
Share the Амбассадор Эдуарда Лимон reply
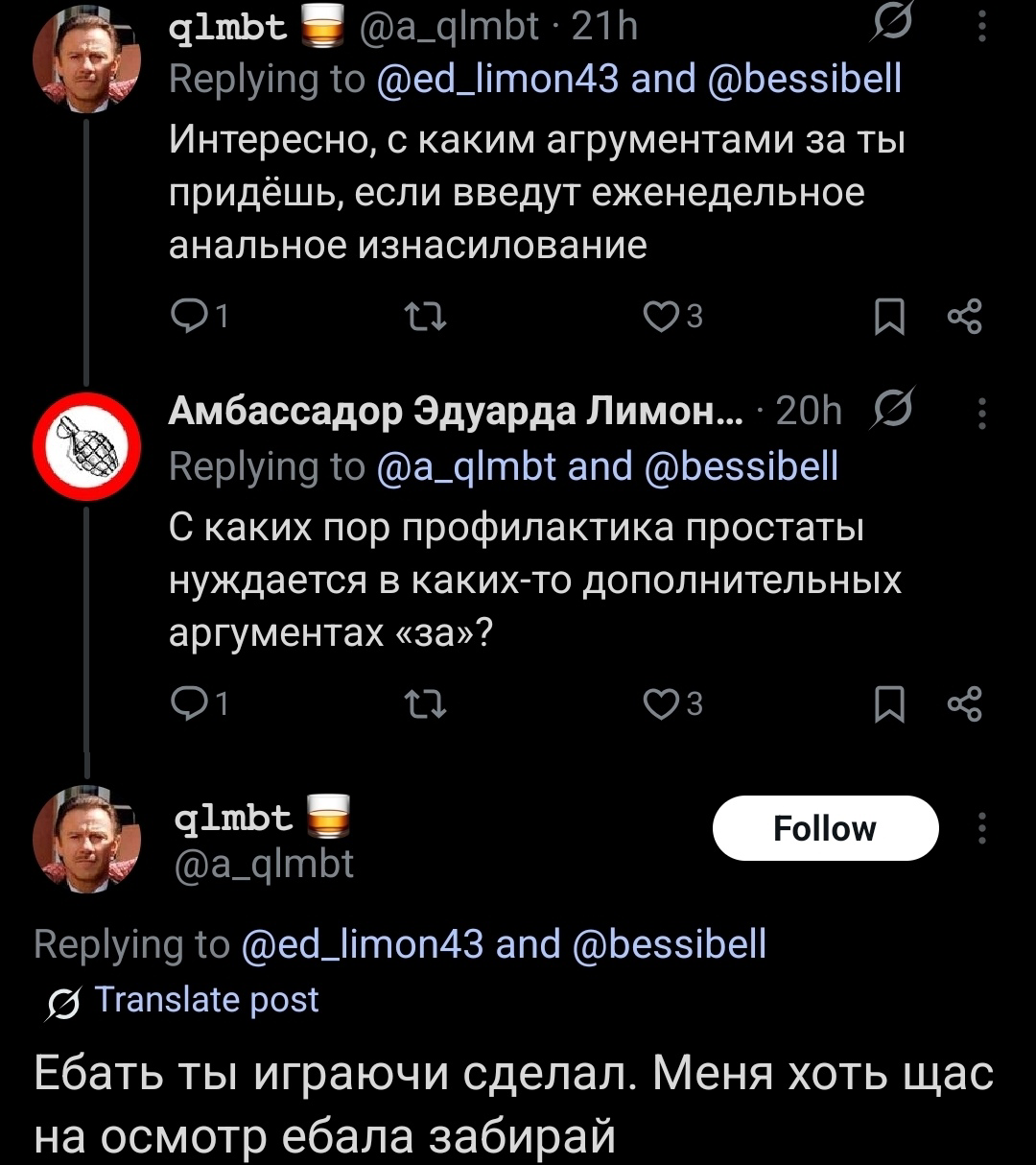963,705
